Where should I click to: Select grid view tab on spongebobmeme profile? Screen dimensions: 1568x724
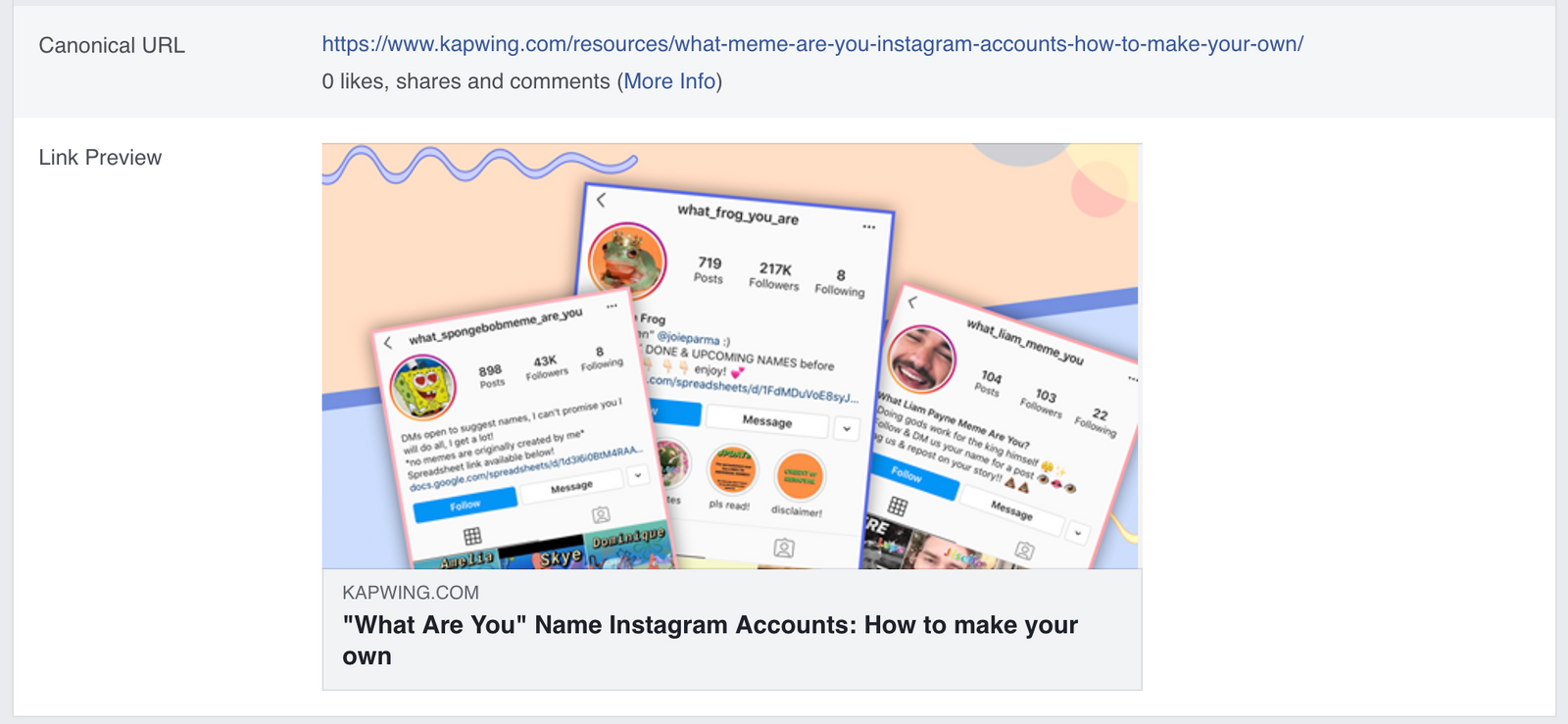pyautogui.click(x=472, y=536)
